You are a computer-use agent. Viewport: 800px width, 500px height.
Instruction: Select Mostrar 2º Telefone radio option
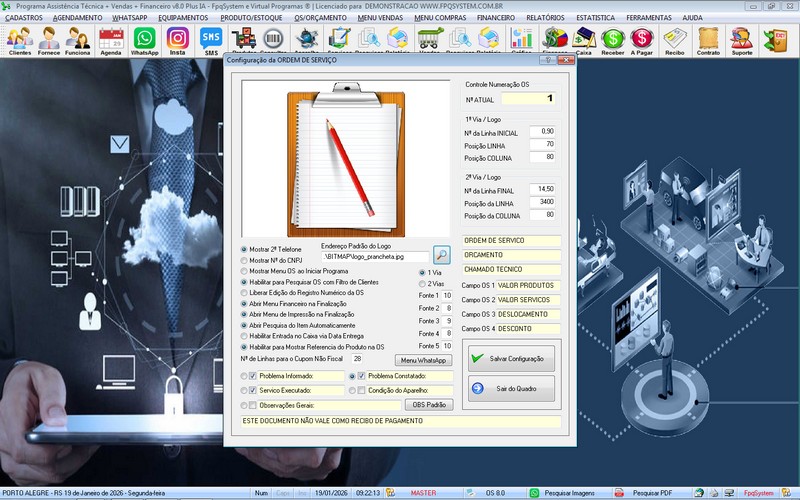244,249
